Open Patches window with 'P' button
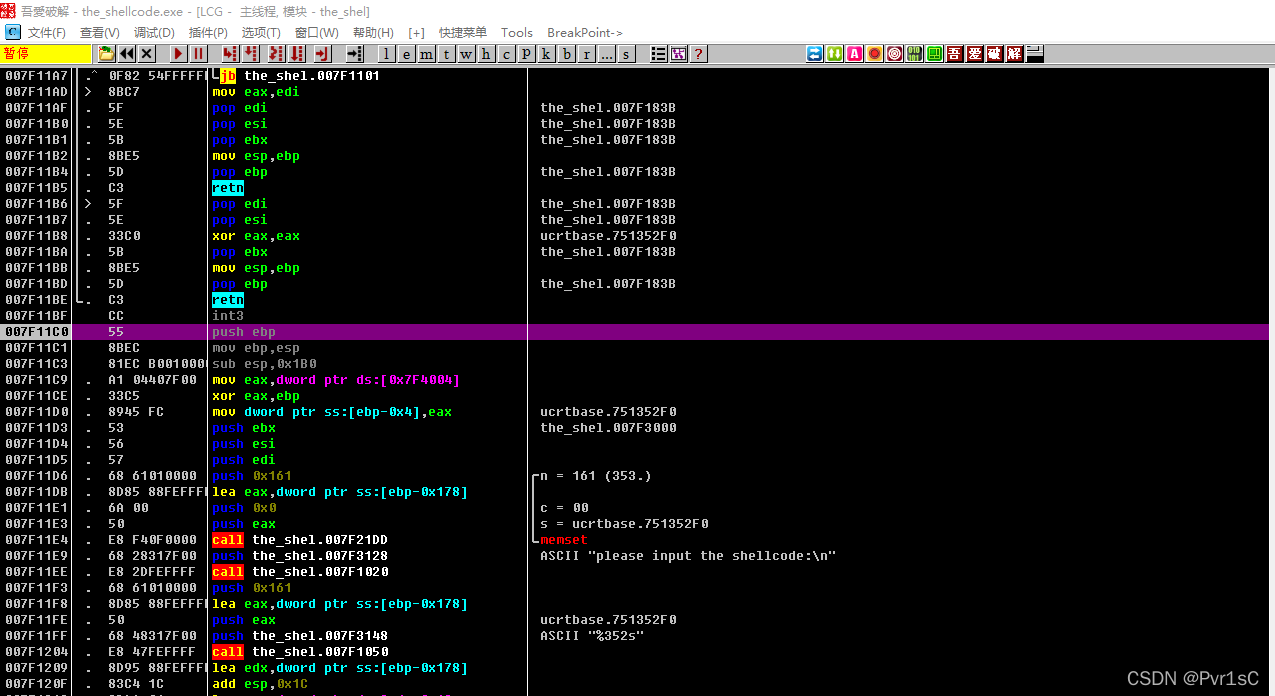Image resolution: width=1275 pixels, height=696 pixels. click(527, 54)
